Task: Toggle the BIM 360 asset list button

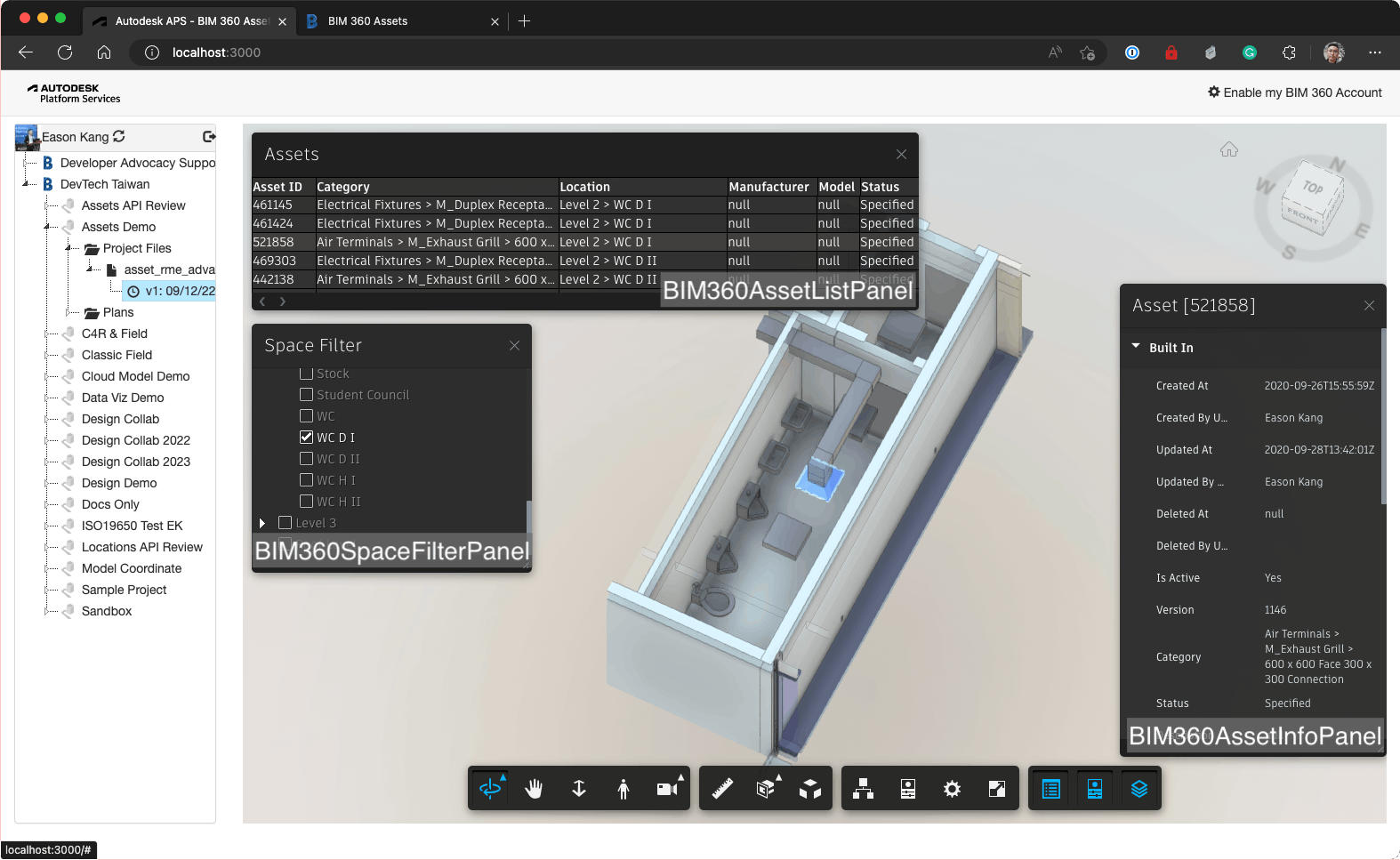Action: point(1050,789)
